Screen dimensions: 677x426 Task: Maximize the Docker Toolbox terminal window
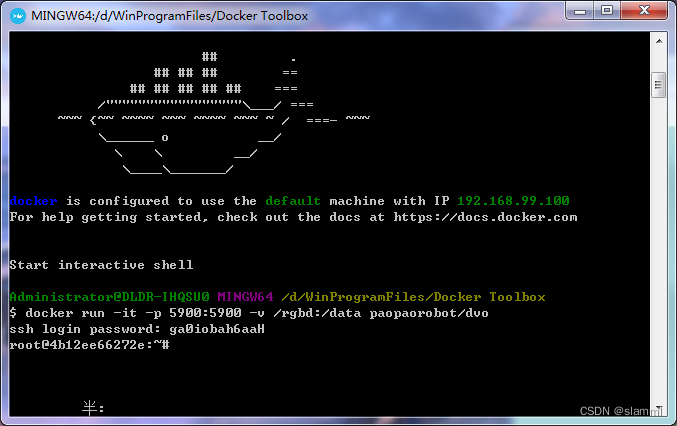point(607,11)
